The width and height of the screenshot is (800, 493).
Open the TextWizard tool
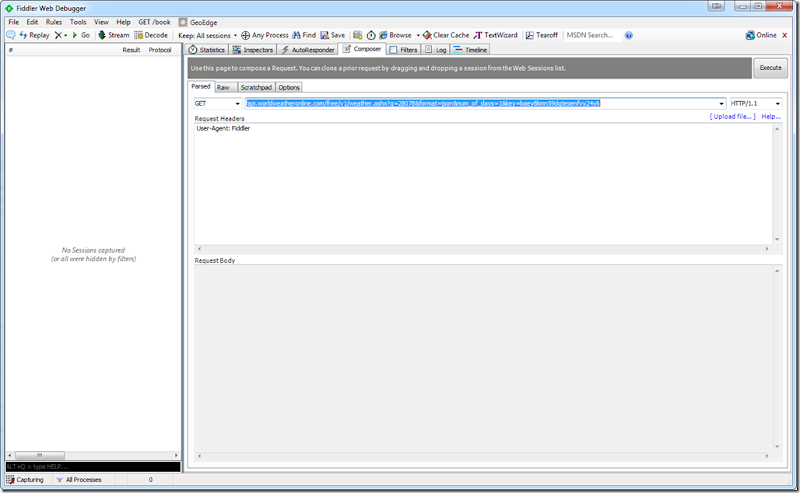pos(495,35)
